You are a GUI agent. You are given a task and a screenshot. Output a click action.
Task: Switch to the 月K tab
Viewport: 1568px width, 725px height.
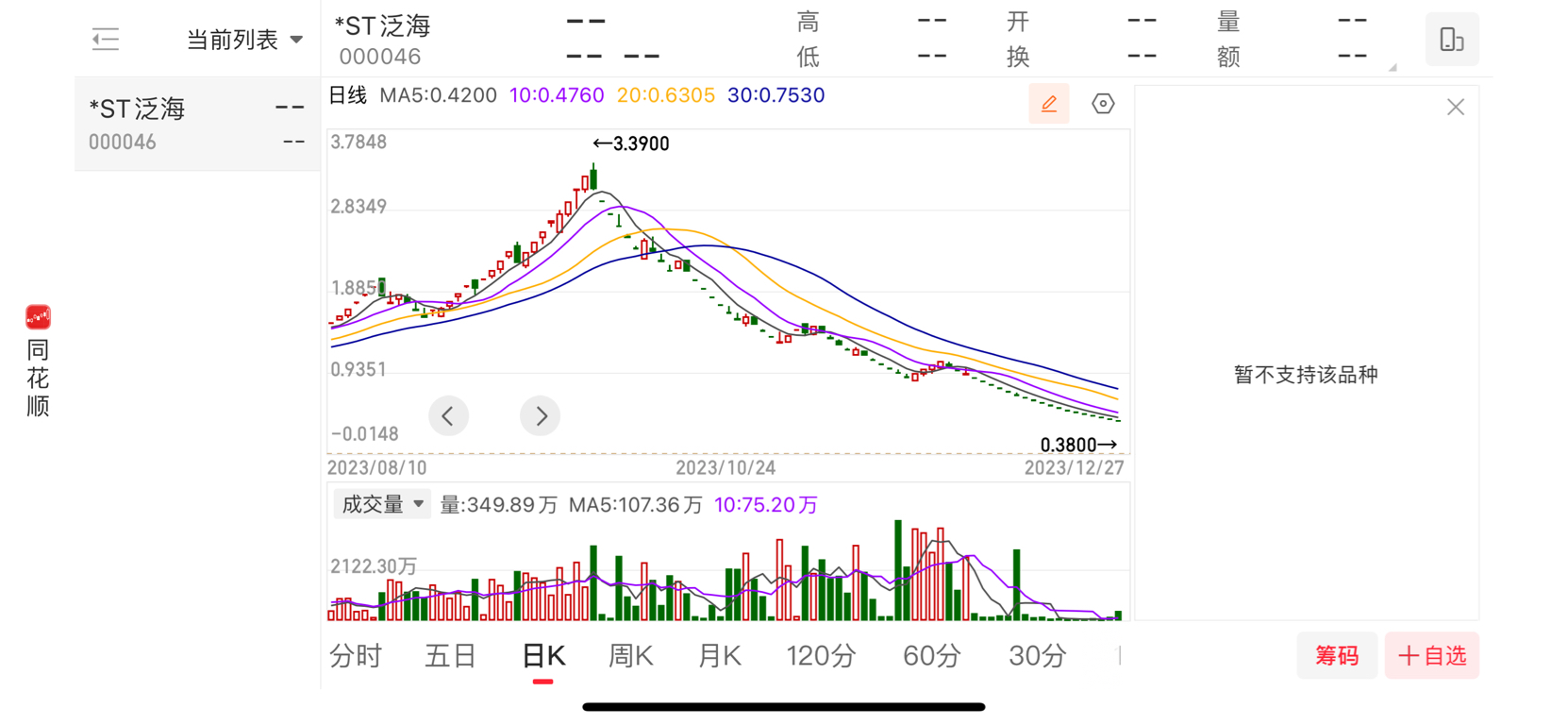[x=719, y=655]
